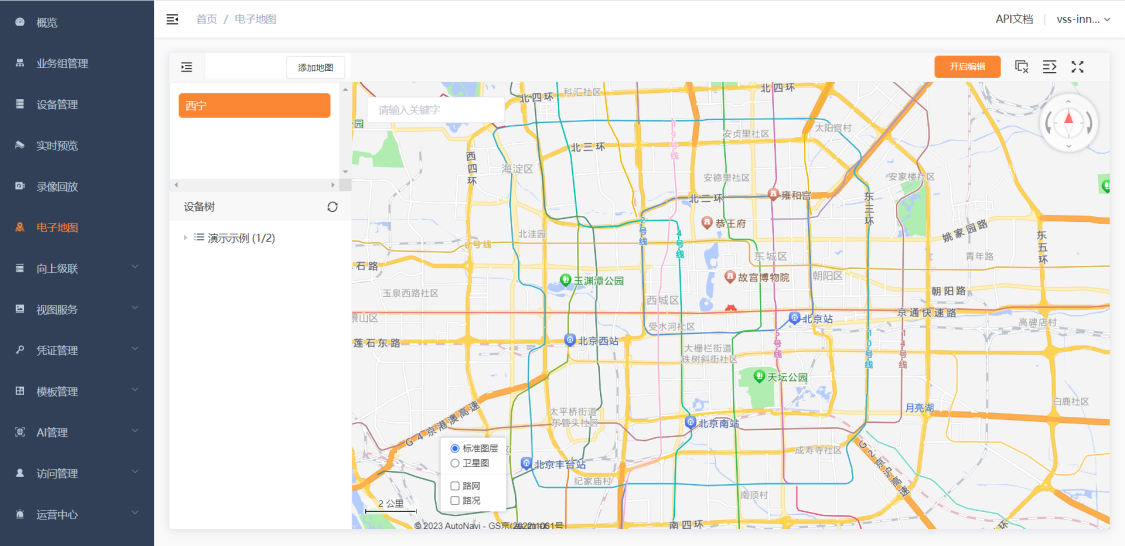Click the 恭王府 map marker
The image size is (1125, 546).
[x=707, y=223]
